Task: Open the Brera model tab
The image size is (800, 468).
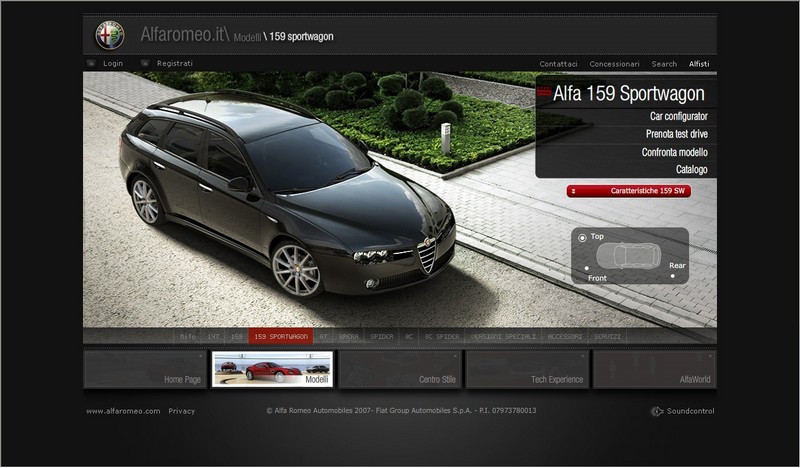Action: pyautogui.click(x=348, y=337)
